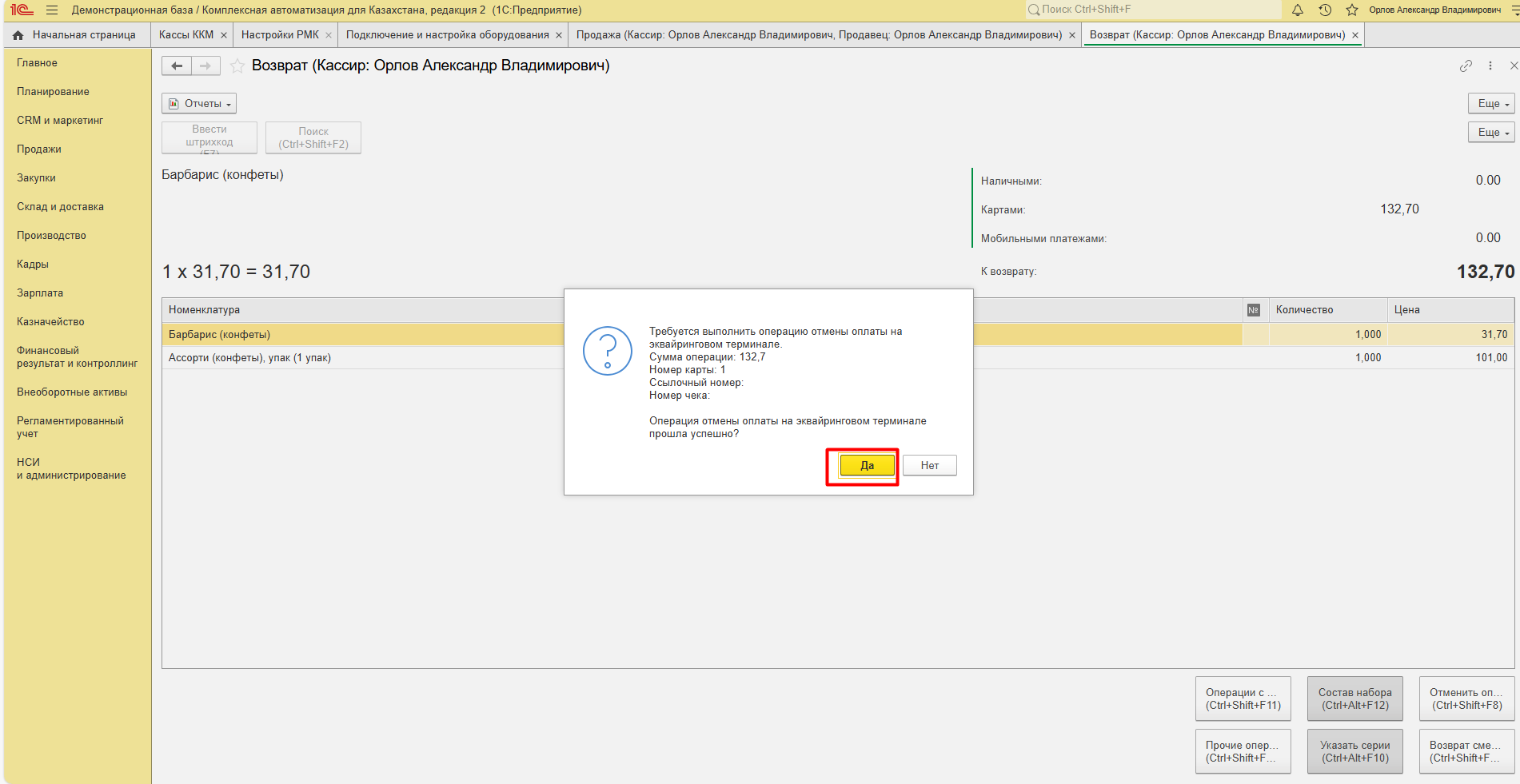Screen dimensions: 1520x784
Task: Confirm the dialog with Да
Action: [x=867, y=466]
